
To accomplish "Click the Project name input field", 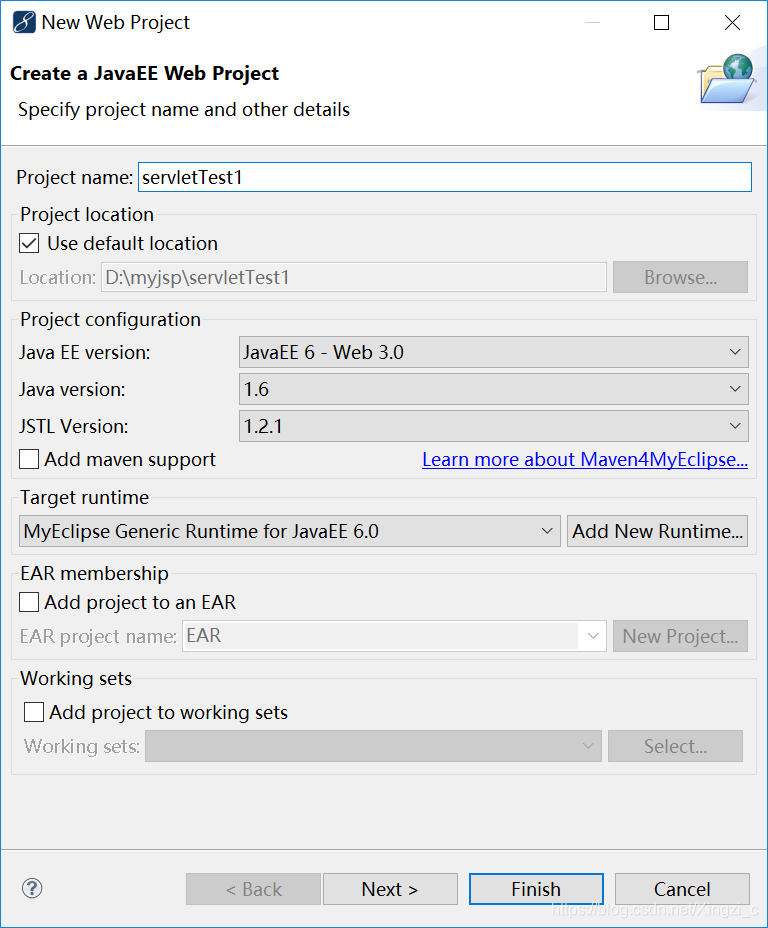I will [x=445, y=177].
